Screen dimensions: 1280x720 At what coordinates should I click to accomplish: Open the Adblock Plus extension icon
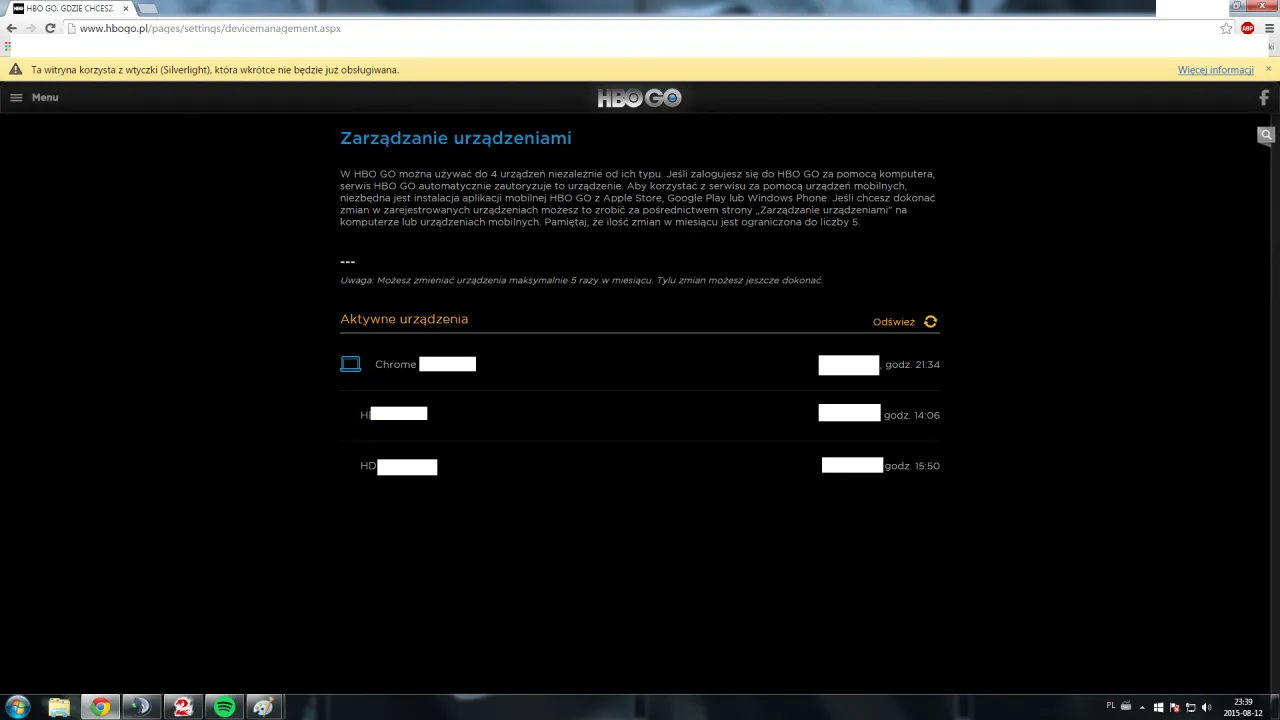[1248, 28]
